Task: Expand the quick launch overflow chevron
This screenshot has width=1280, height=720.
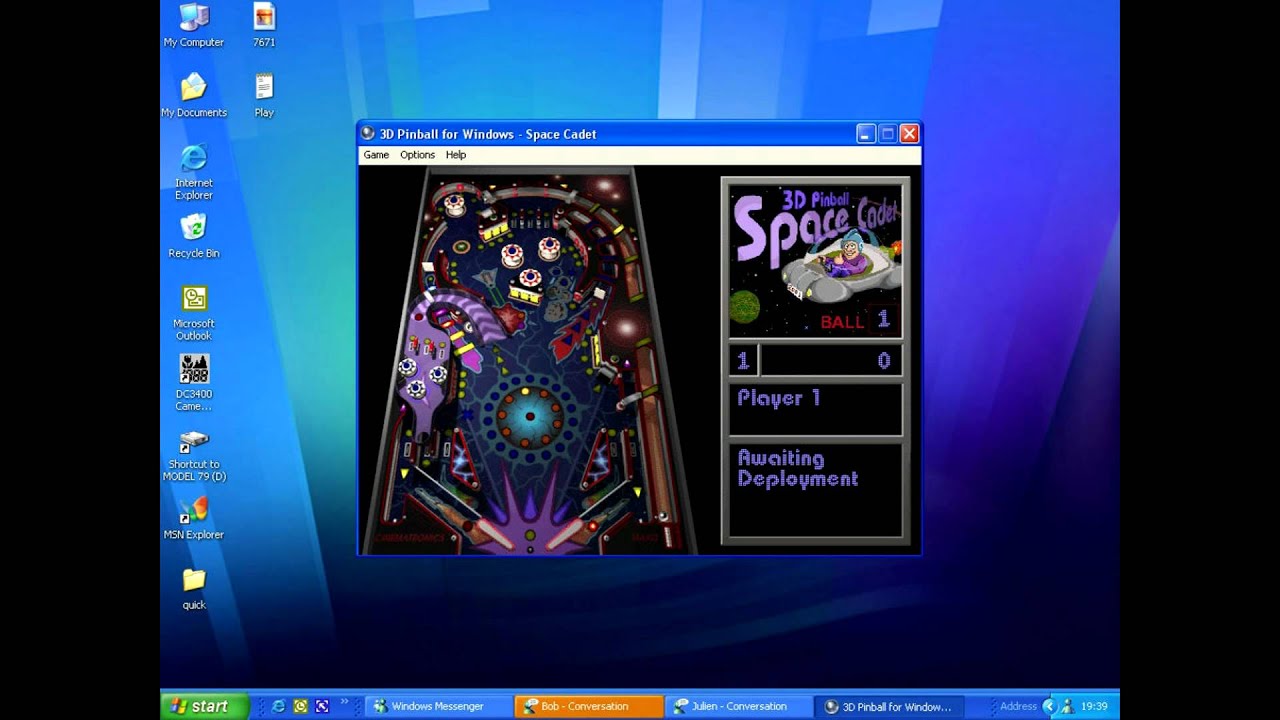Action: pos(344,702)
